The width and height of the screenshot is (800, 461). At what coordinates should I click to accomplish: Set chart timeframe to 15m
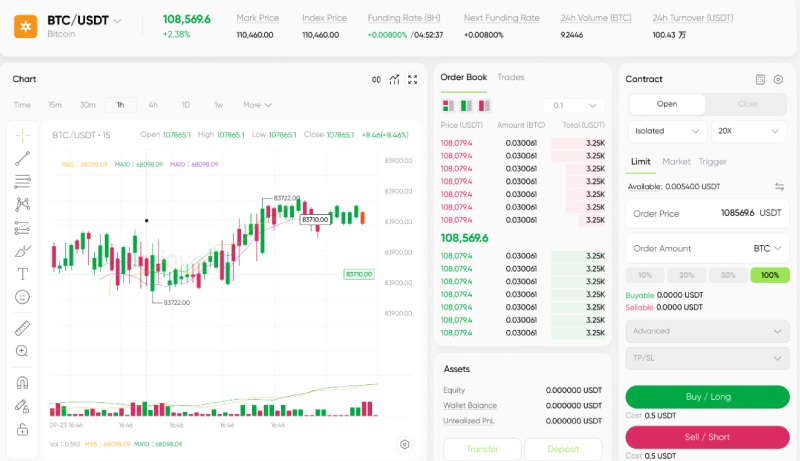coord(55,105)
